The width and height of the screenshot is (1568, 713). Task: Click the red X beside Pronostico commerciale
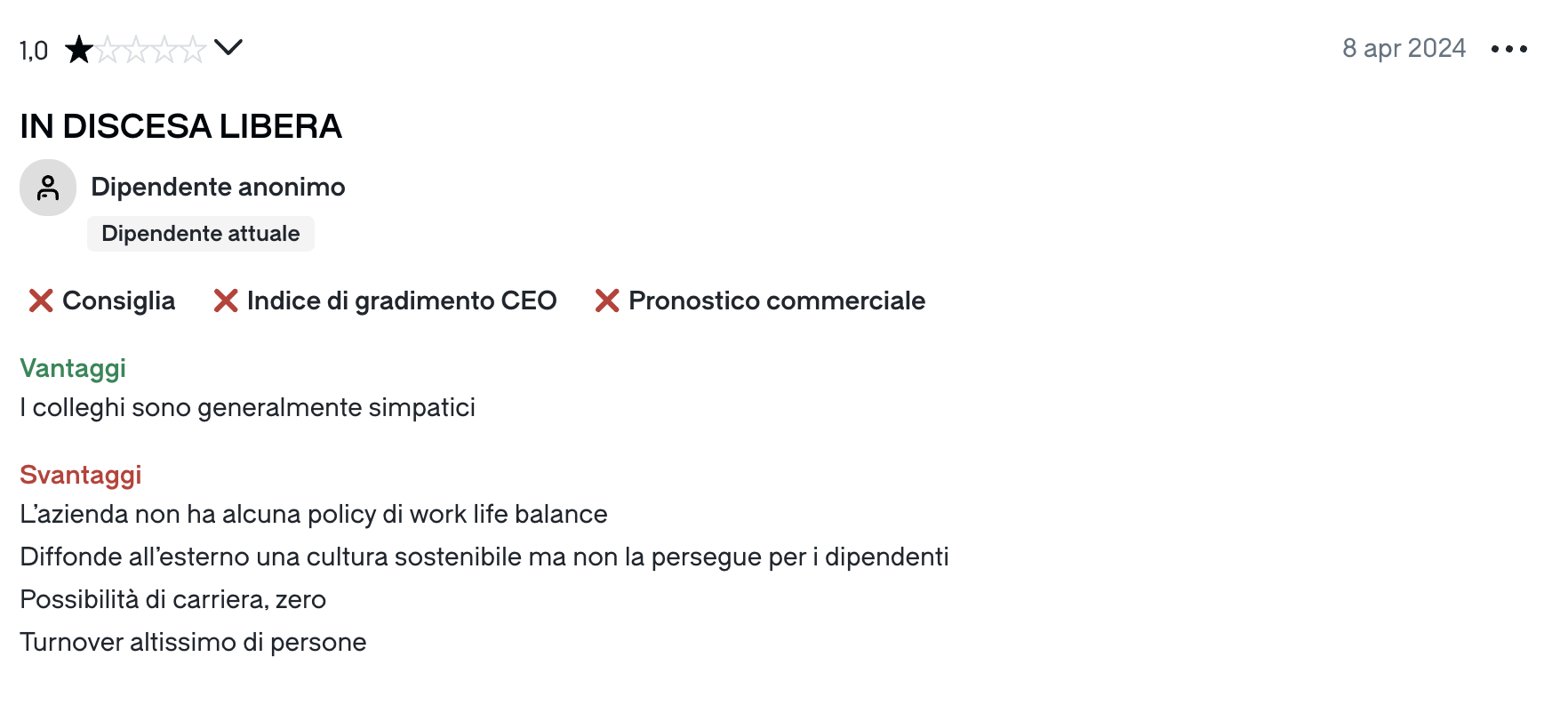607,301
